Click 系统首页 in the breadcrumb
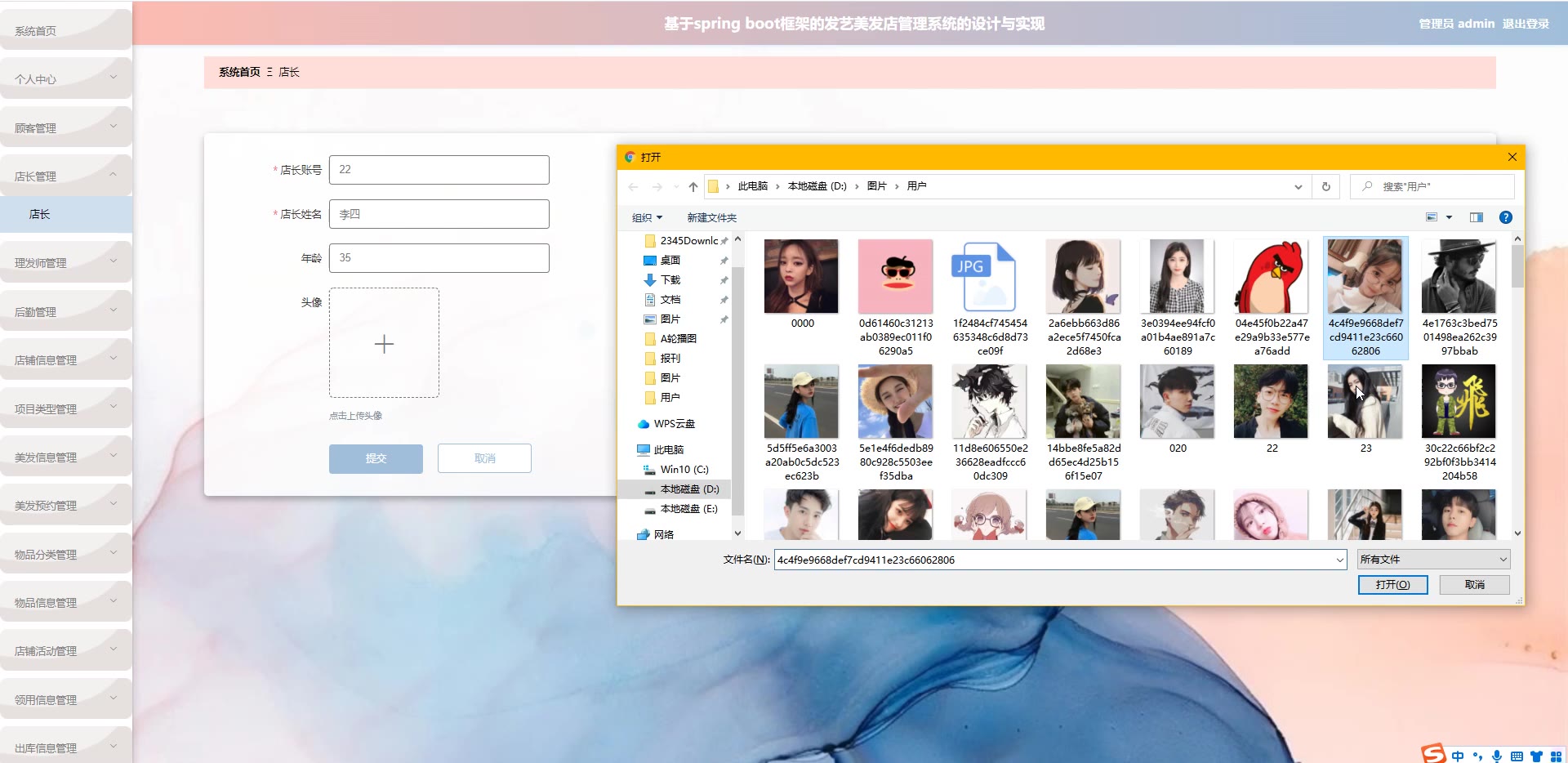 coord(239,72)
